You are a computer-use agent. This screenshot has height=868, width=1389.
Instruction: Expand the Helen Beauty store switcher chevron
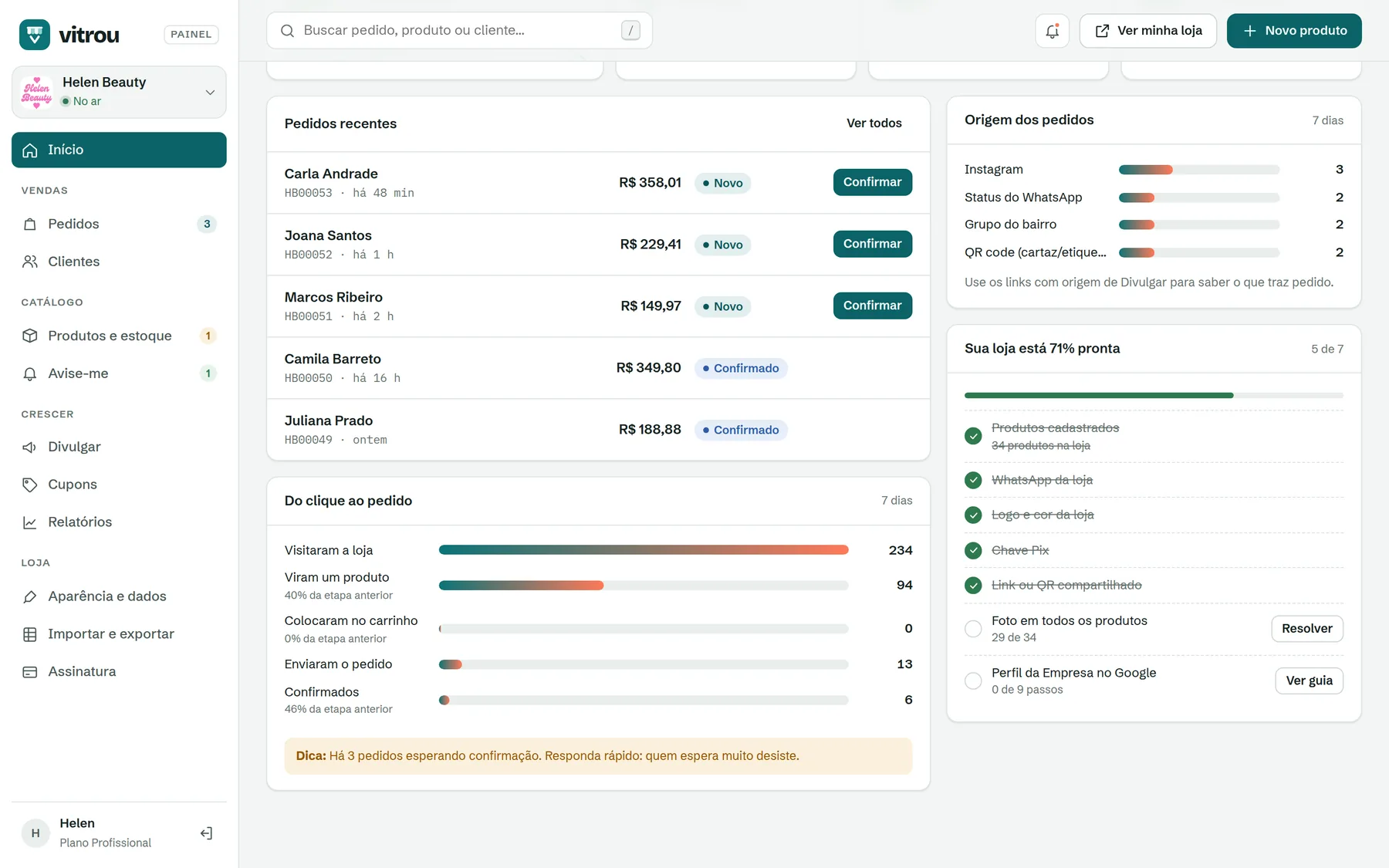pyautogui.click(x=210, y=93)
